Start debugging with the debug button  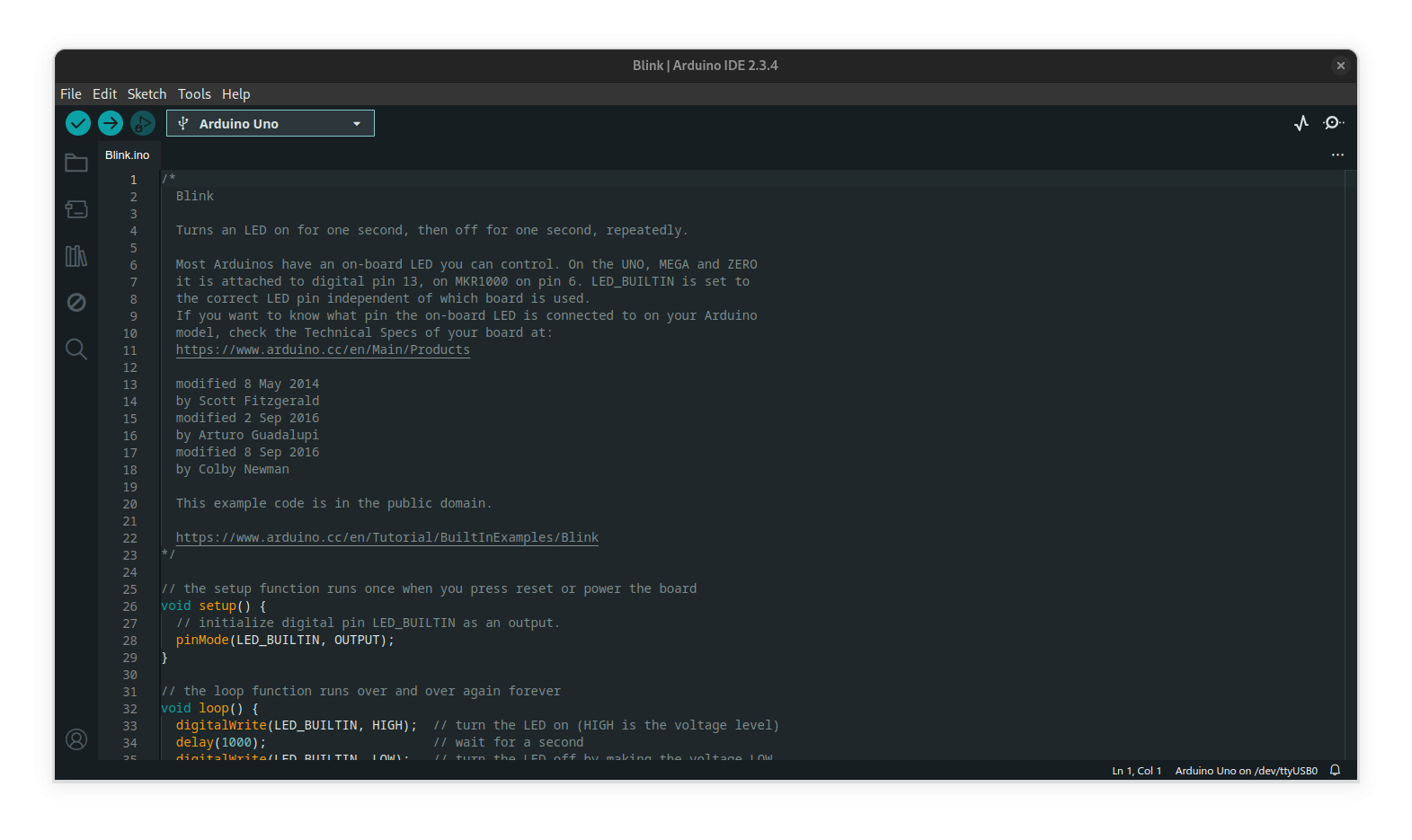click(x=143, y=123)
